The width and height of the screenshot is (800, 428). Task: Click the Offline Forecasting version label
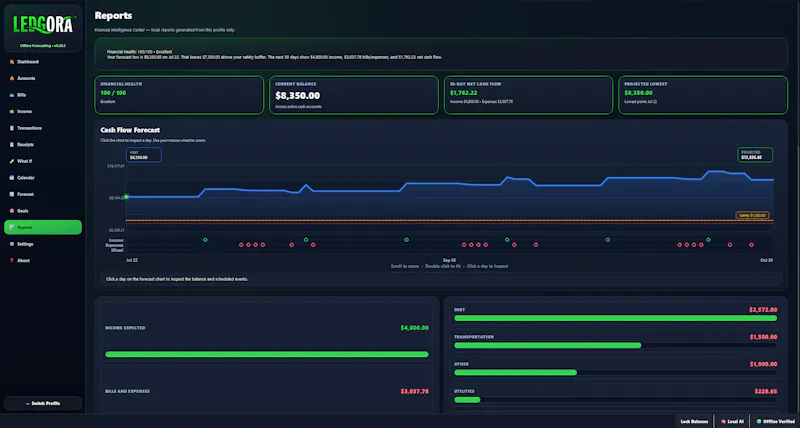(x=43, y=45)
